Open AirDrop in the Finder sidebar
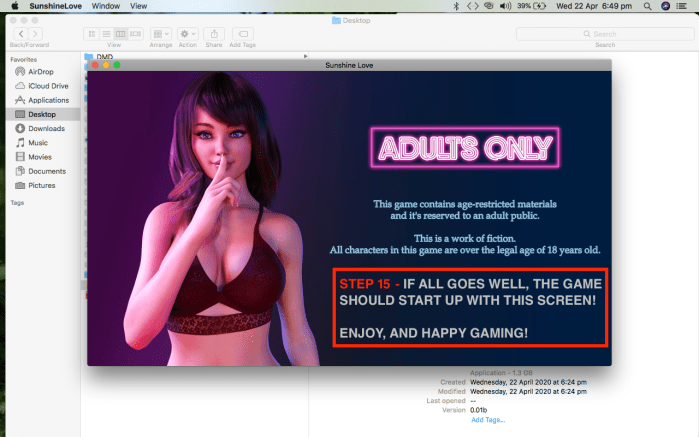This screenshot has width=699, height=437. [40, 72]
